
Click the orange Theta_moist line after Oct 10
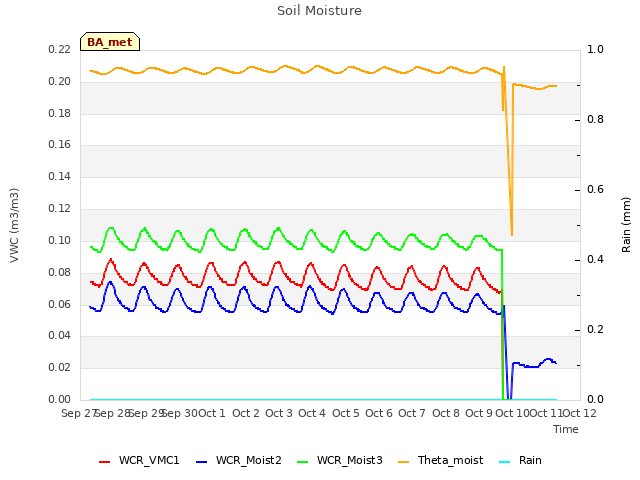[535, 87]
